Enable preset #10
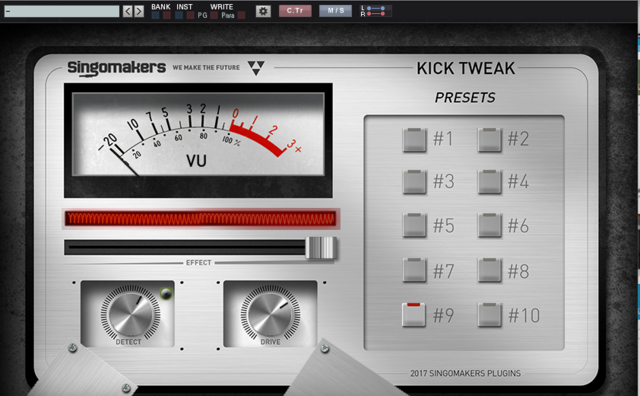This screenshot has width=640, height=396. [x=489, y=315]
